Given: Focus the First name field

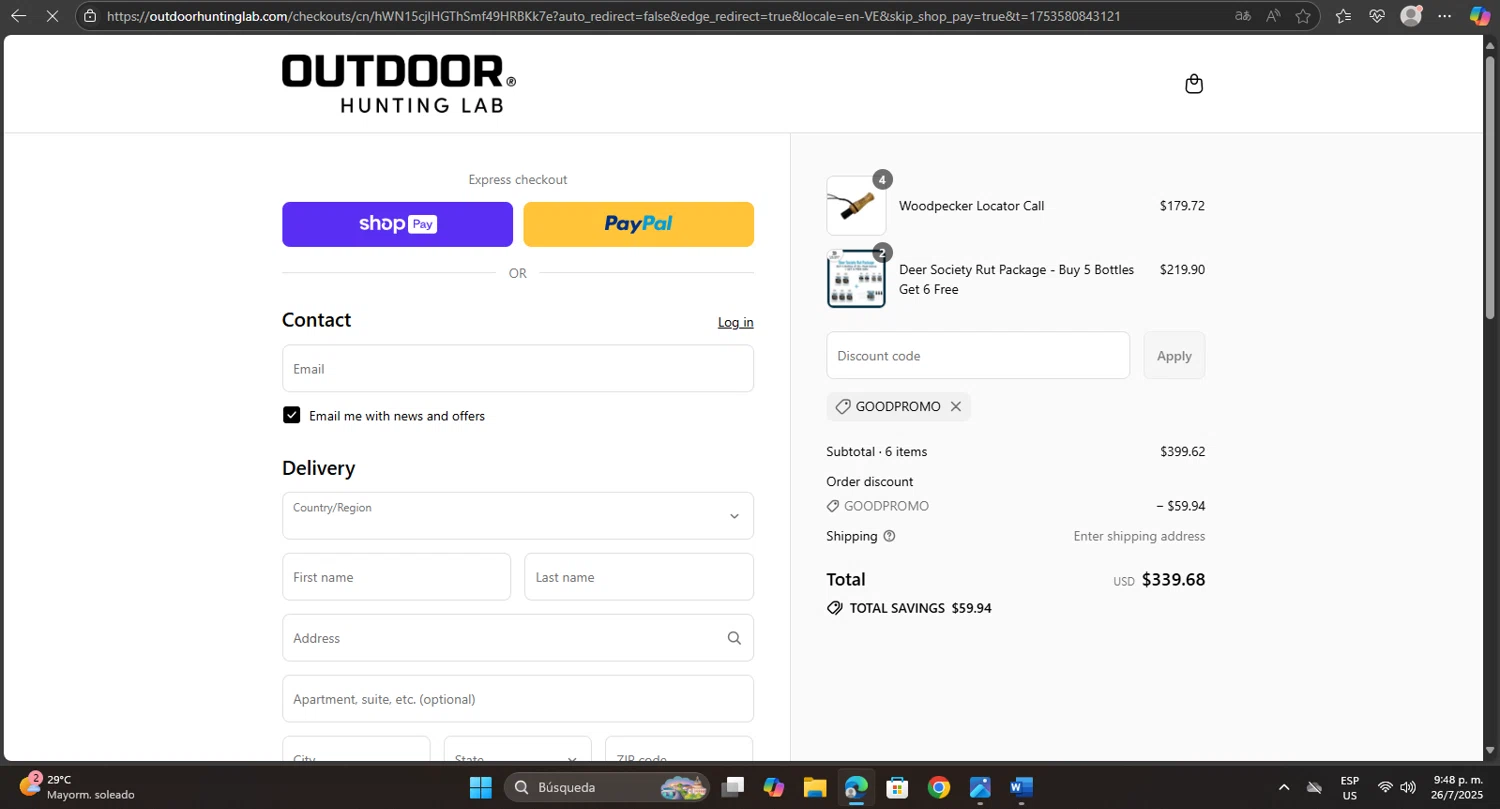Looking at the screenshot, I should click(396, 577).
